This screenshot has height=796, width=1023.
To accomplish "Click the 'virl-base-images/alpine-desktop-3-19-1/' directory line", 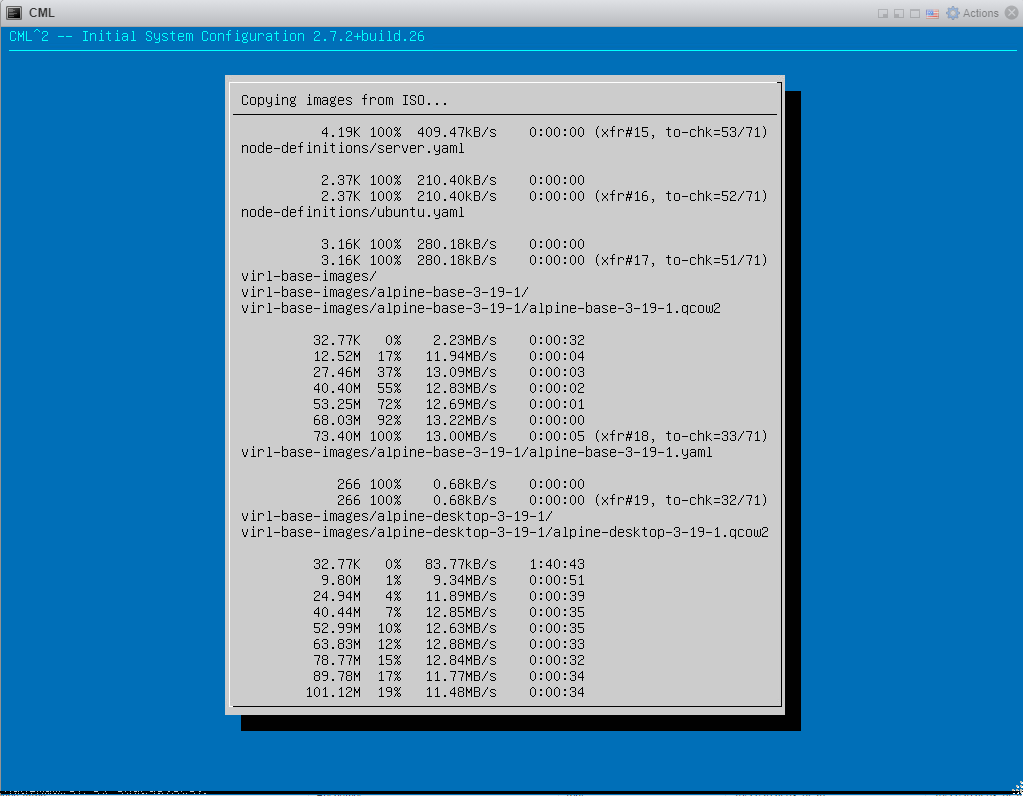I will coord(397,516).
